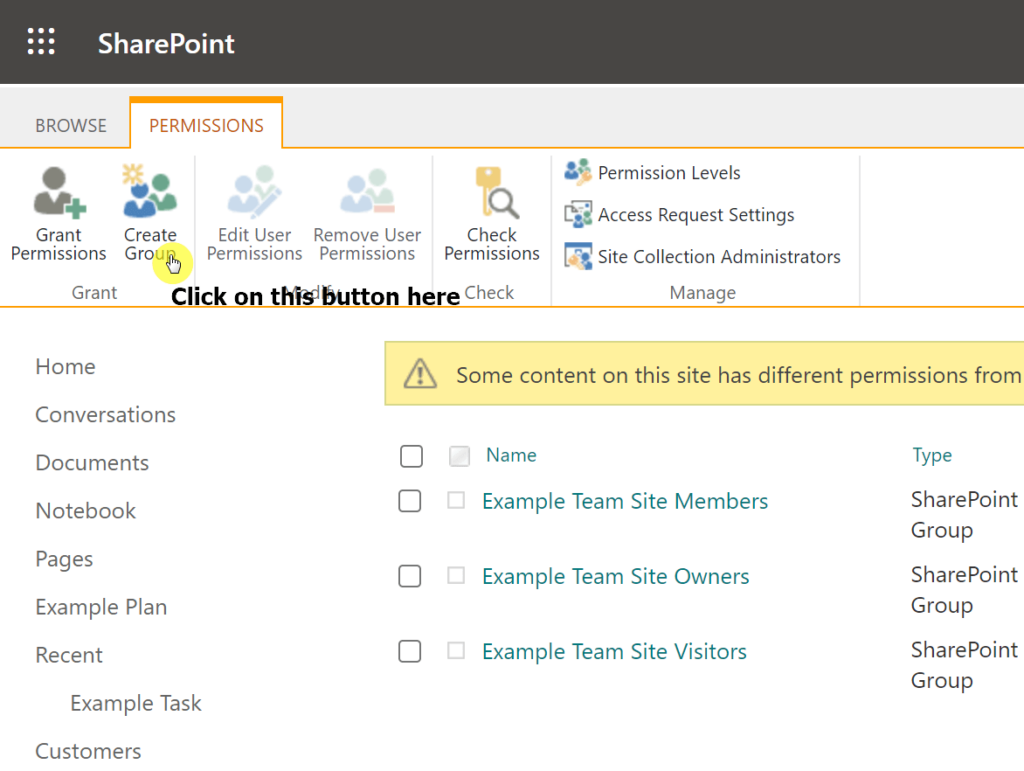Switch to the BROWSE tab
Viewport: 1024px width, 771px height.
coord(71,125)
